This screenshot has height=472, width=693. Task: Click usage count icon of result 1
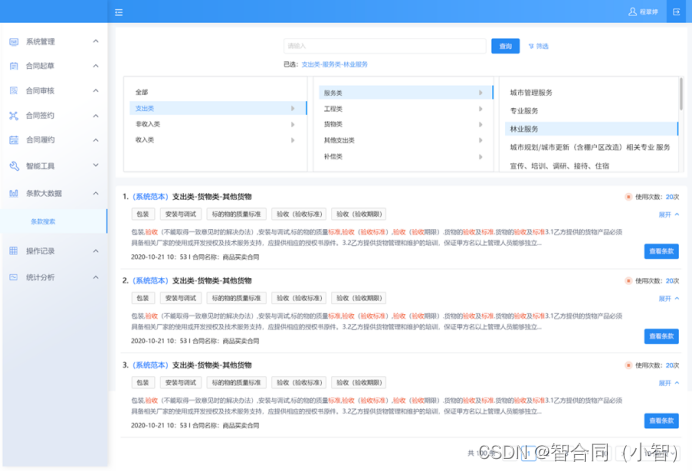click(x=628, y=197)
